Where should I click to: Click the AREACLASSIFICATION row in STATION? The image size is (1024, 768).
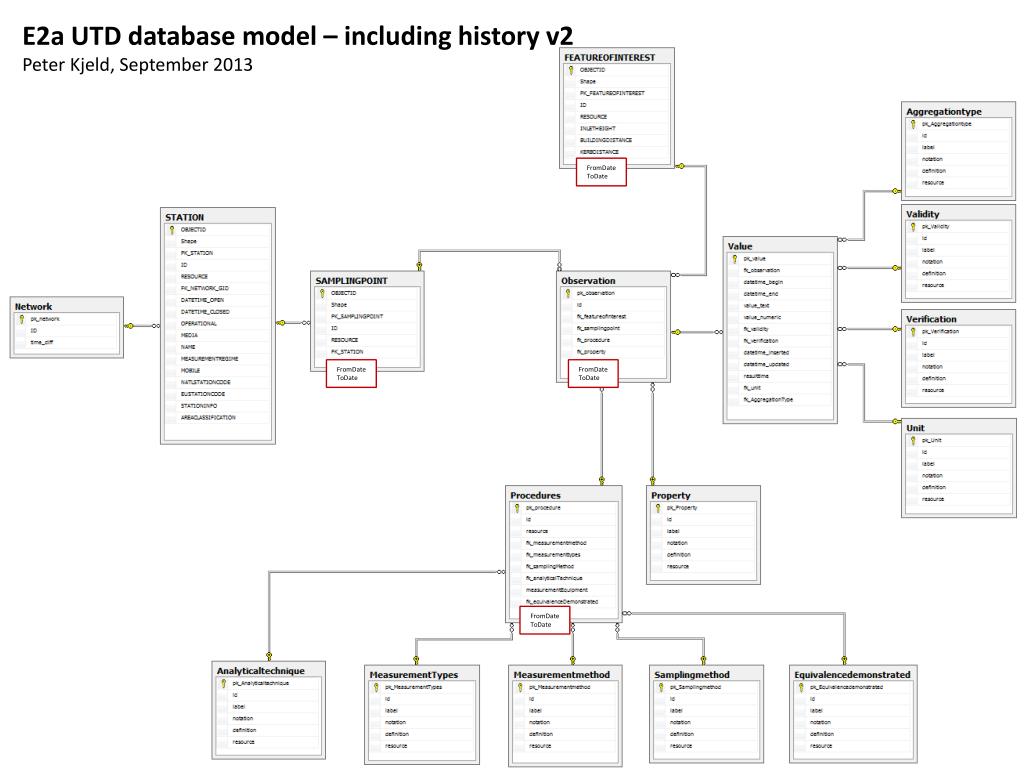[217, 417]
